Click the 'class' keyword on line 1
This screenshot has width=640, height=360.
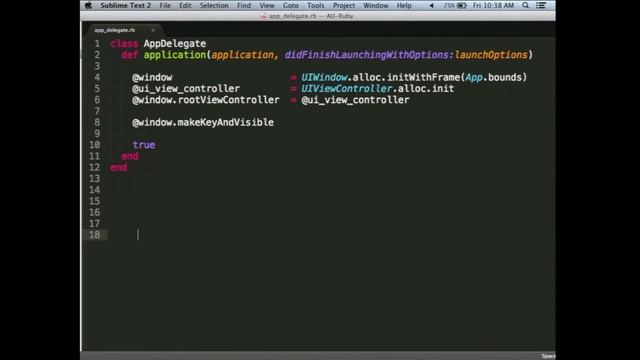coord(124,44)
